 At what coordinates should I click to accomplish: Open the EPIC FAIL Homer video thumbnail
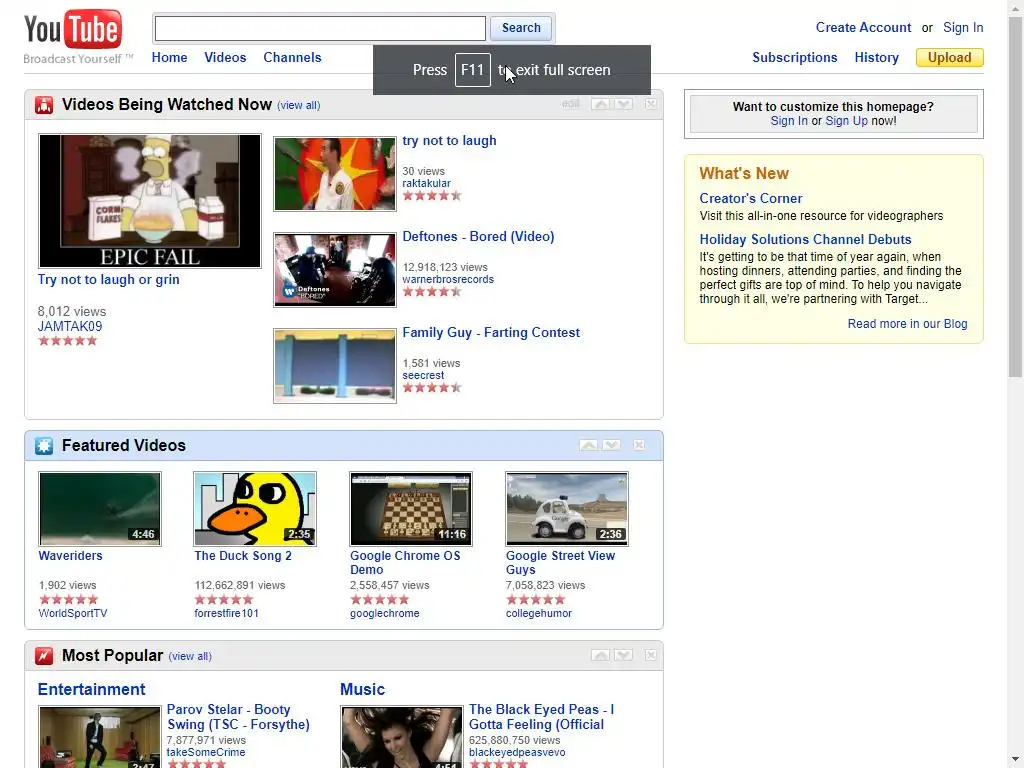[x=150, y=201]
